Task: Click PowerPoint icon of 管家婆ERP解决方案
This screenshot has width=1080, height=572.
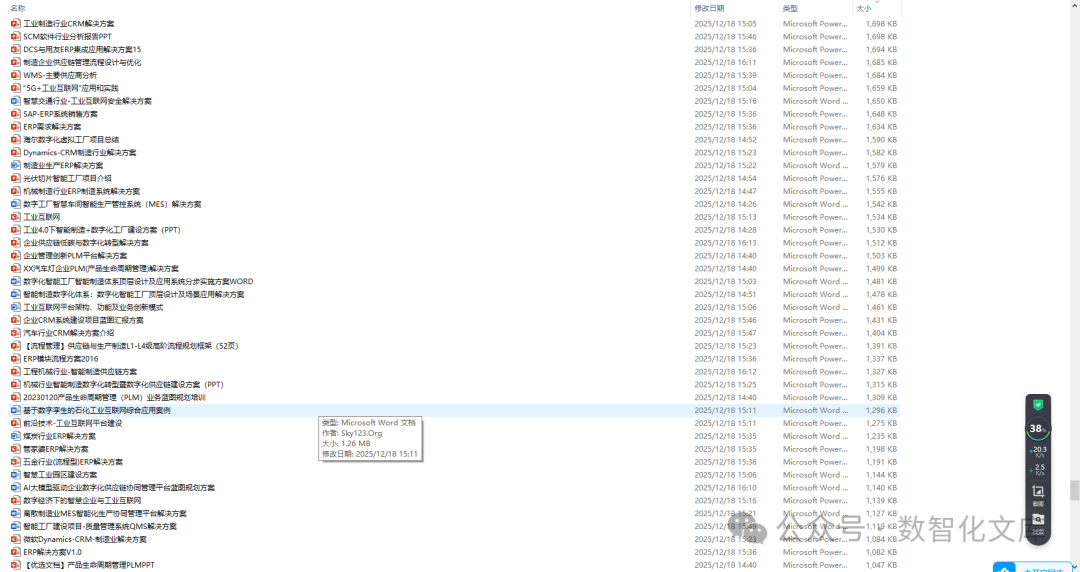Action: [x=16, y=449]
